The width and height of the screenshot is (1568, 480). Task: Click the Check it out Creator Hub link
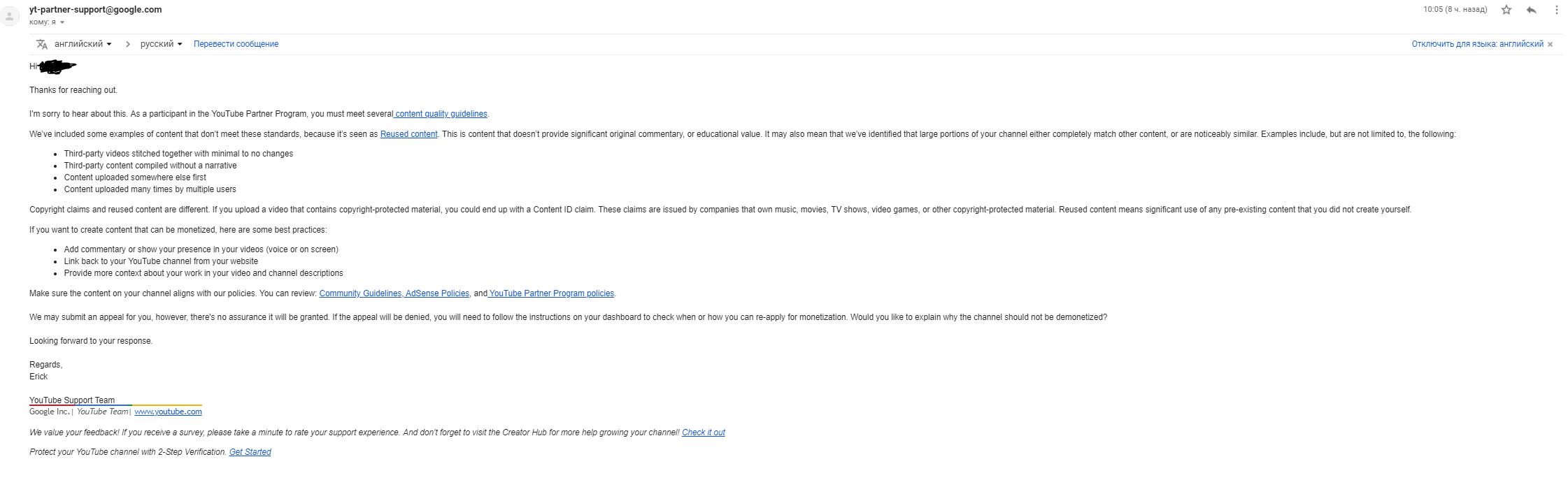click(x=703, y=432)
